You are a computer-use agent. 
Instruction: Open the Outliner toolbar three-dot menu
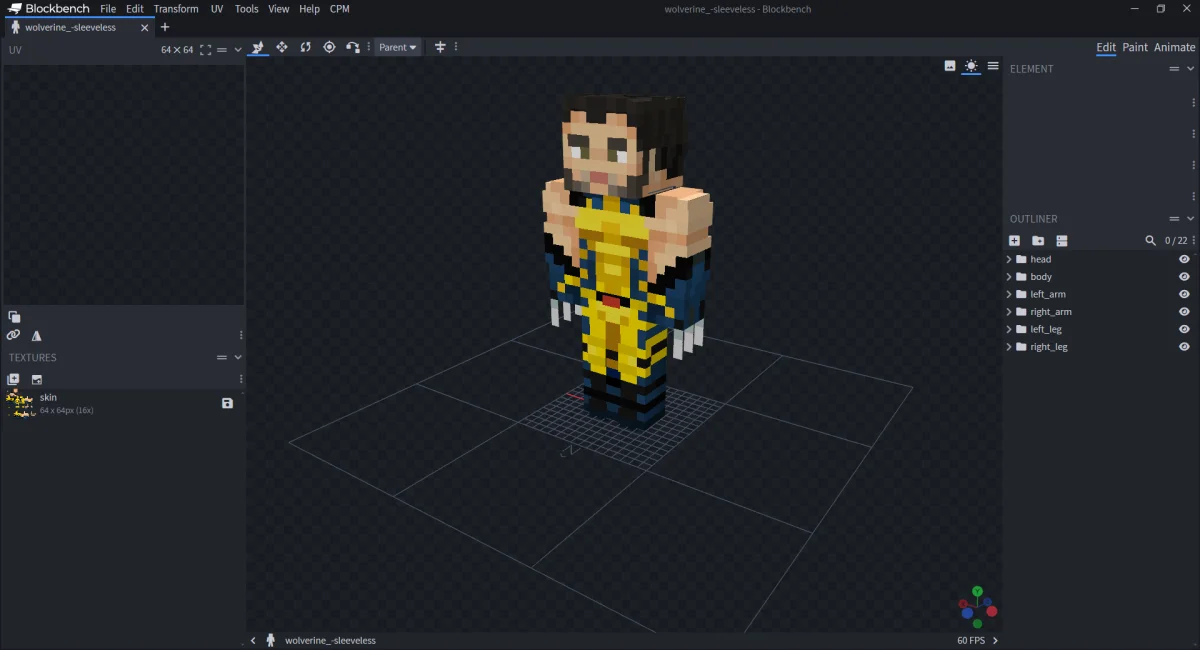pos(1194,241)
